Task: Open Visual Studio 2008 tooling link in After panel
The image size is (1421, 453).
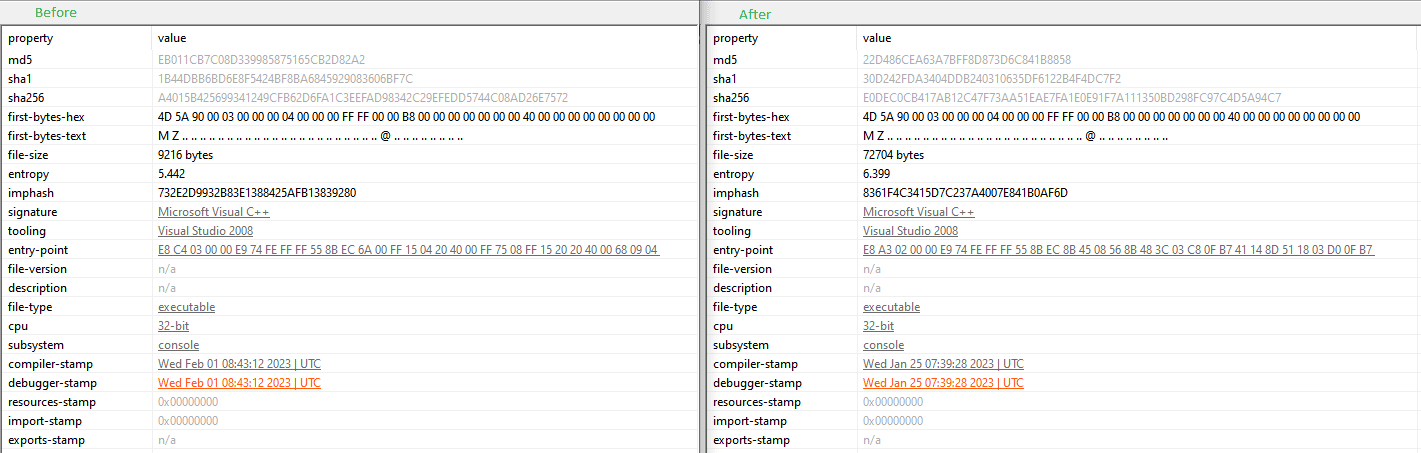Action: [x=912, y=231]
